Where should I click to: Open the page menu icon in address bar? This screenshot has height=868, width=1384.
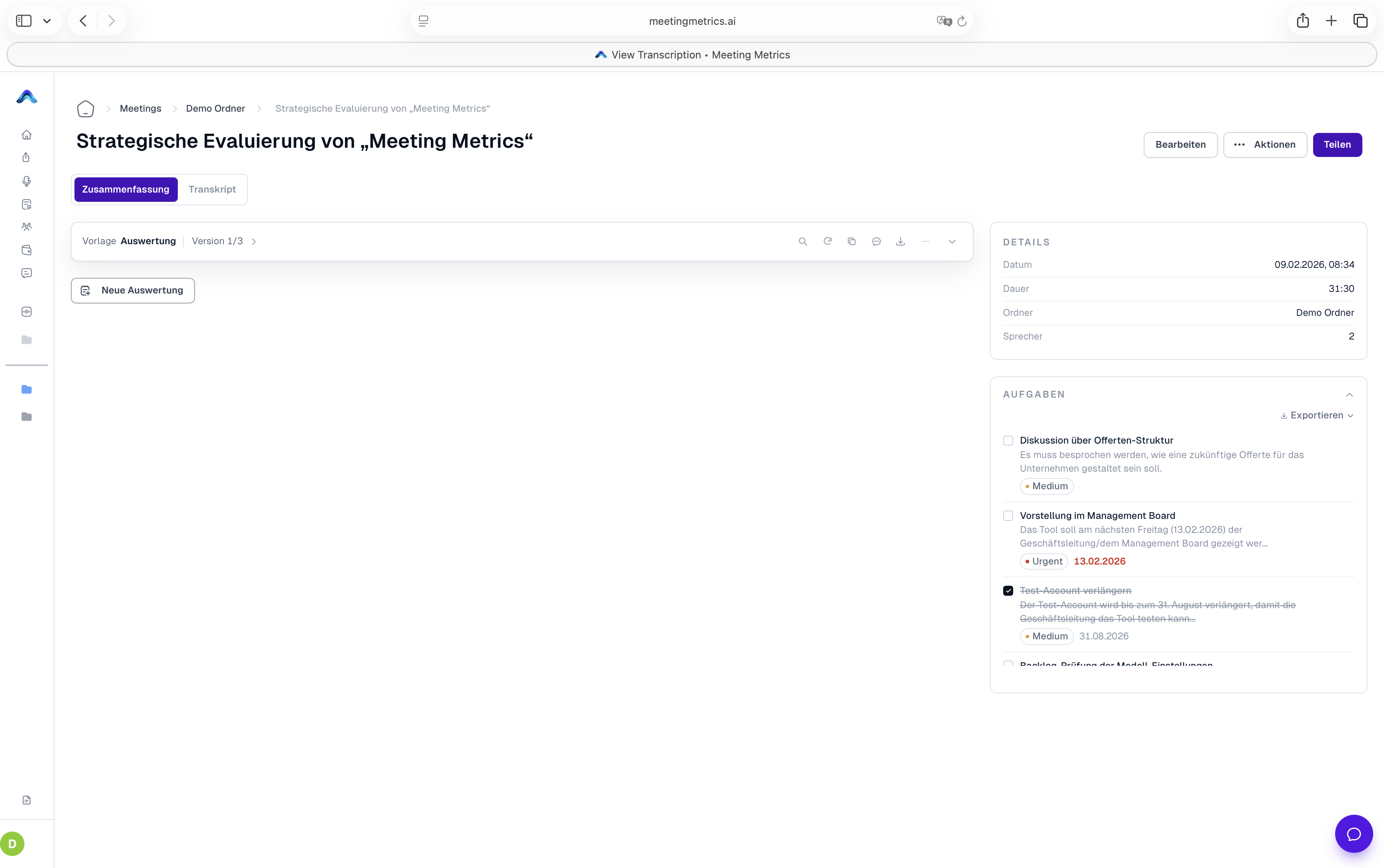424,21
